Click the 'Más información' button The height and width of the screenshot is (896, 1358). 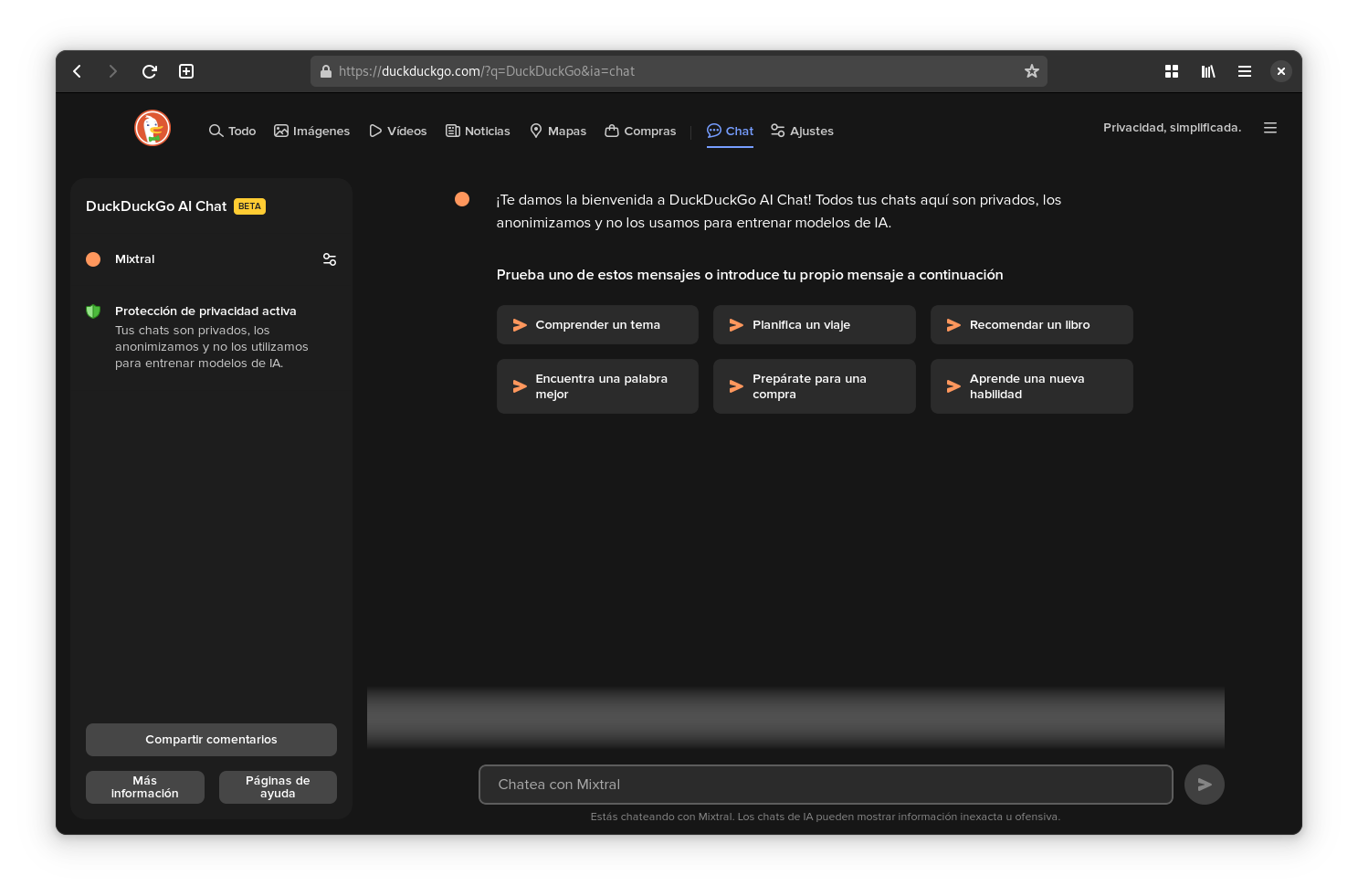click(x=145, y=787)
